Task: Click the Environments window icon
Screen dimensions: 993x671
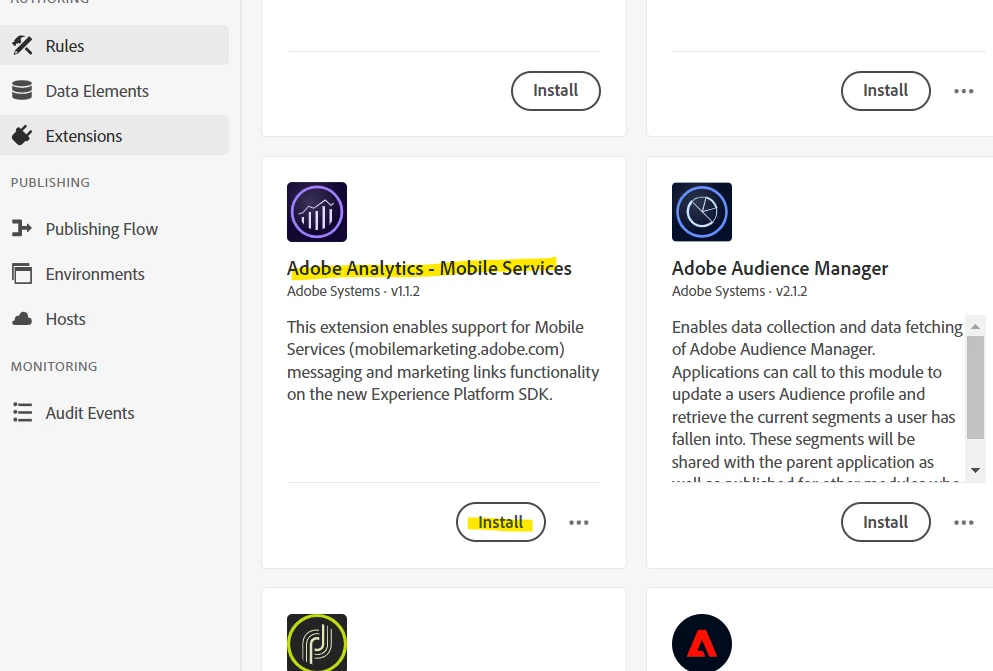Action: [x=22, y=273]
